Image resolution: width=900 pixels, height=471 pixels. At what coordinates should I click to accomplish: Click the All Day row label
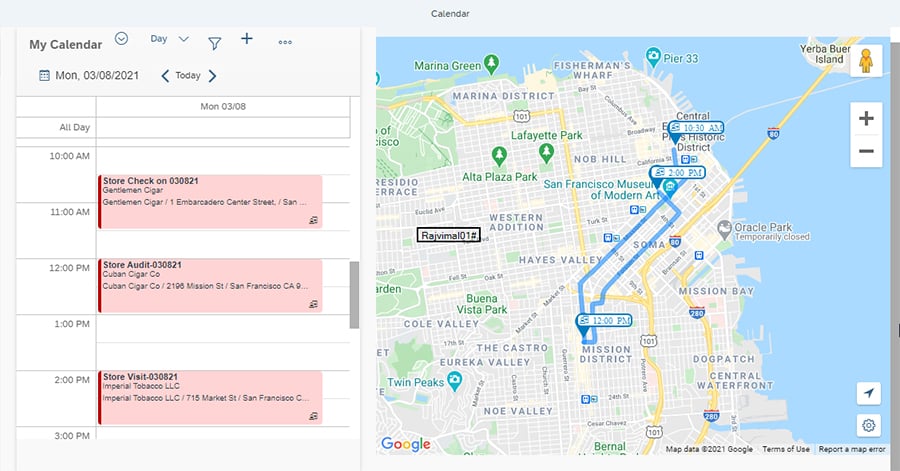[75, 127]
